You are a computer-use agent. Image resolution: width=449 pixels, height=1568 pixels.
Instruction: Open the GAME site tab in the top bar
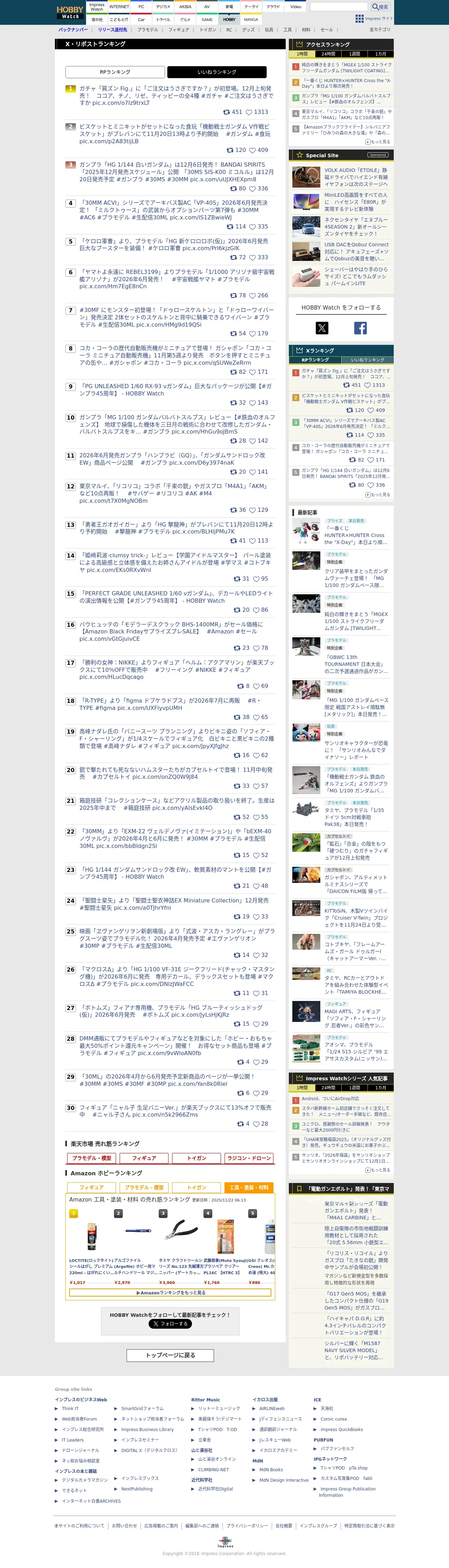[207, 20]
